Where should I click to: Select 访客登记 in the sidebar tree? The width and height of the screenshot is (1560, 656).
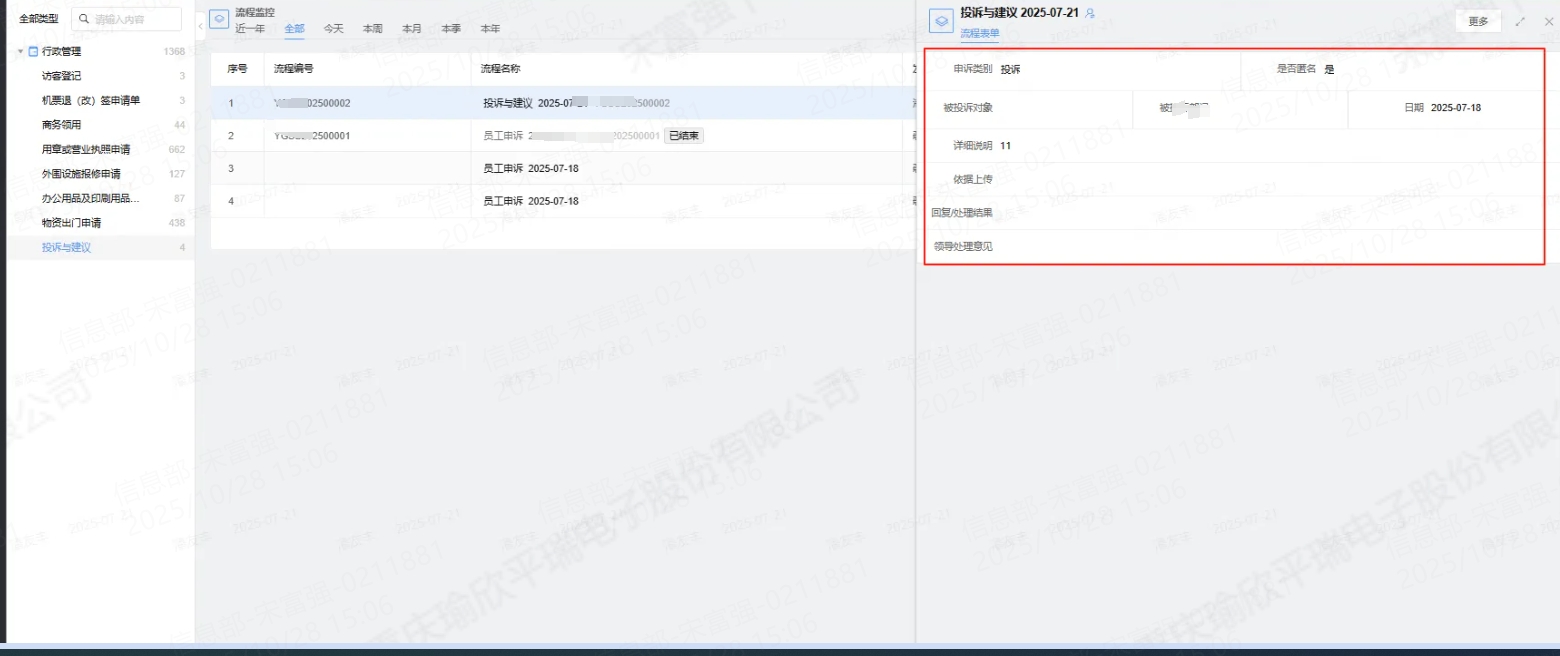pyautogui.click(x=61, y=76)
